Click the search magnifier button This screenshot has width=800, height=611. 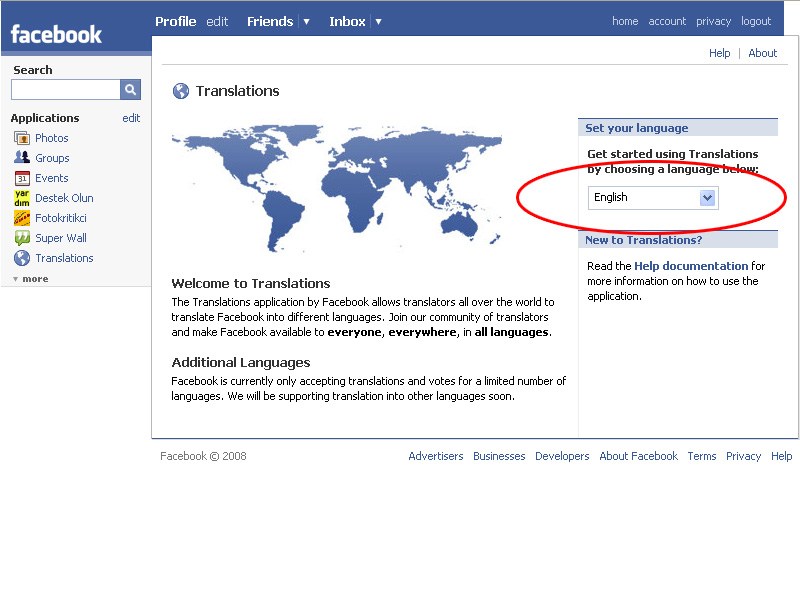tap(131, 90)
